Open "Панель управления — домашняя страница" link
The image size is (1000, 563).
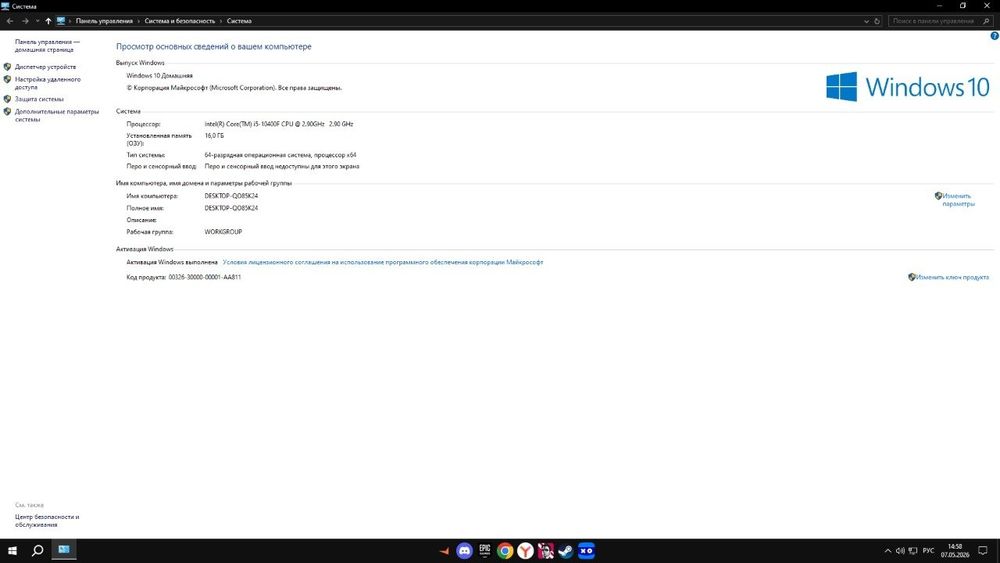tap(47, 45)
